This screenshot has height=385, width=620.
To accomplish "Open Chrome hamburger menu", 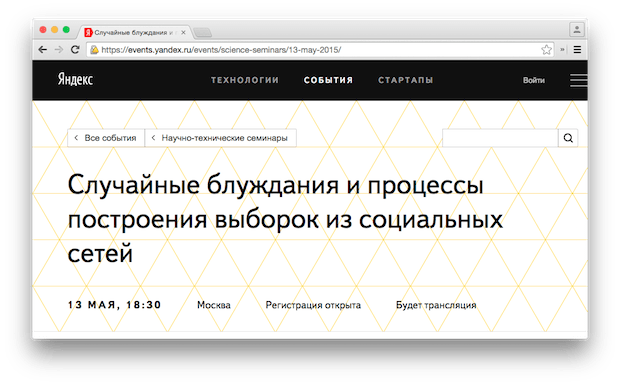I will click(577, 50).
